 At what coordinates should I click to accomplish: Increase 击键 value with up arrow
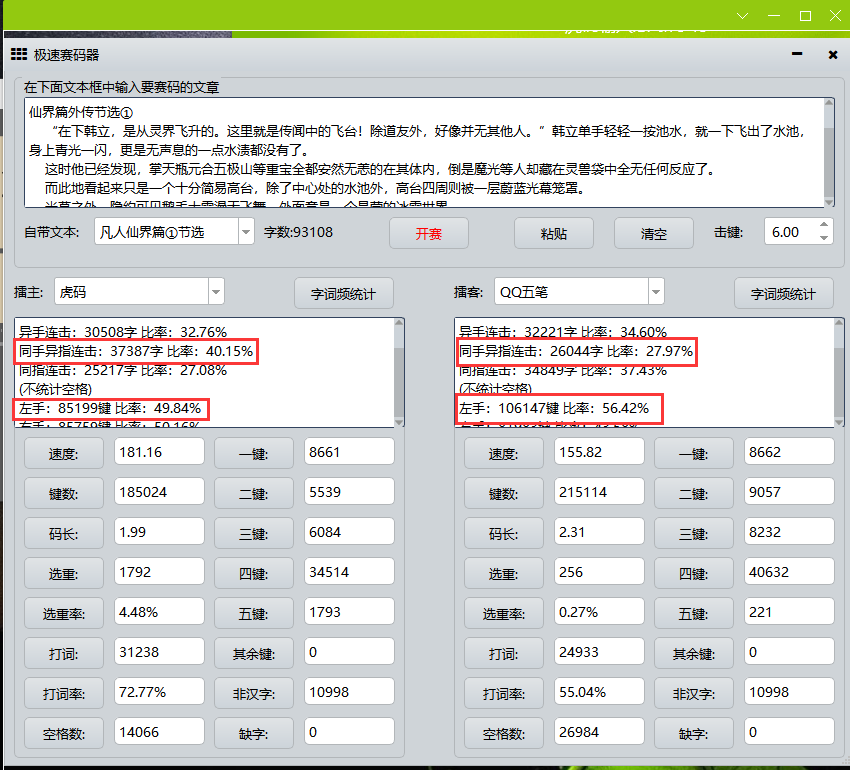(x=824, y=226)
